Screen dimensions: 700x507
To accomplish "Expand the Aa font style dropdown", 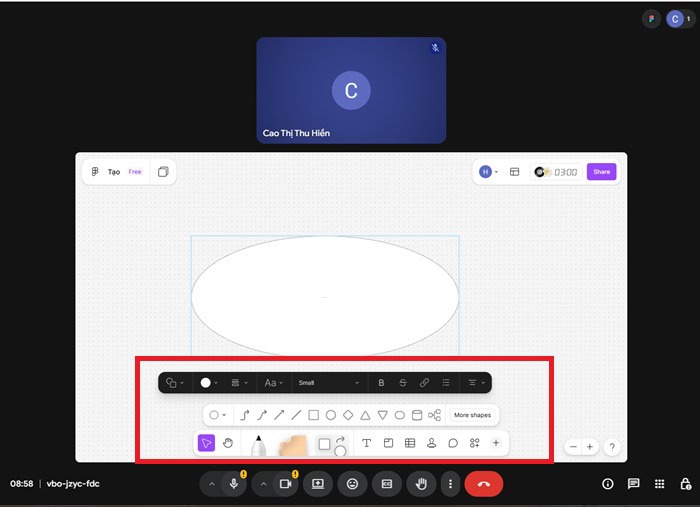I will (273, 382).
